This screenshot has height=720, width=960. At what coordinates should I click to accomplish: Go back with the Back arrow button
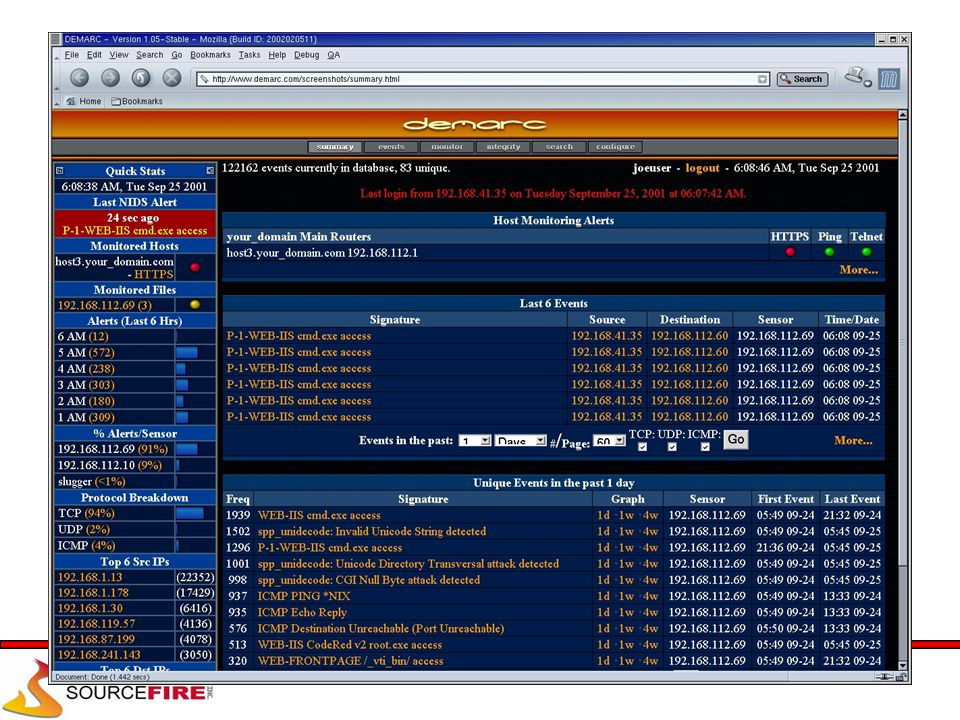pos(80,78)
